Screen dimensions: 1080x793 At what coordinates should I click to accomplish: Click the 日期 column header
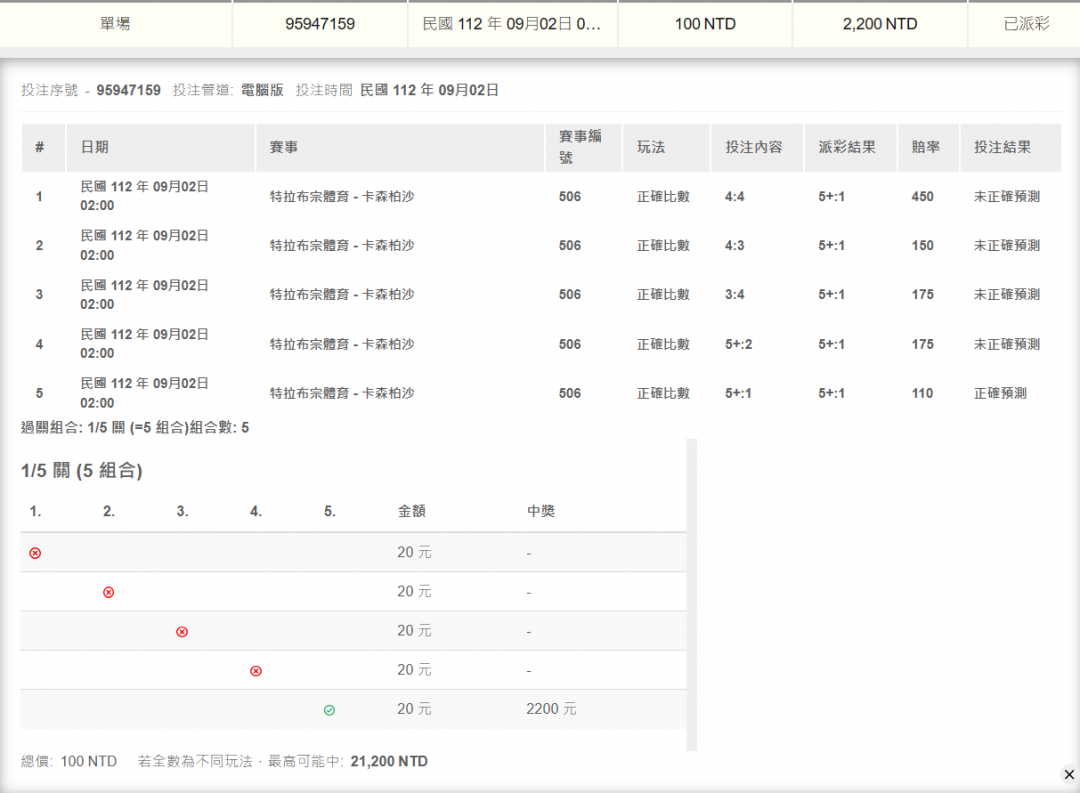pyautogui.click(x=160, y=147)
